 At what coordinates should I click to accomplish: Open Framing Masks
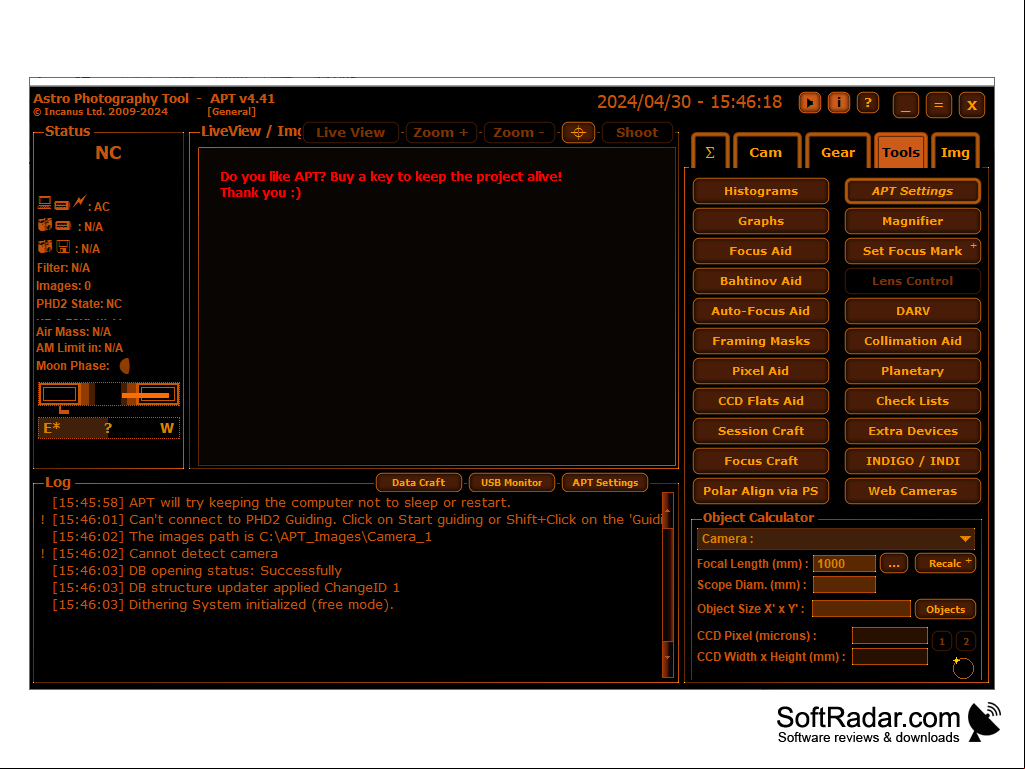(x=761, y=341)
